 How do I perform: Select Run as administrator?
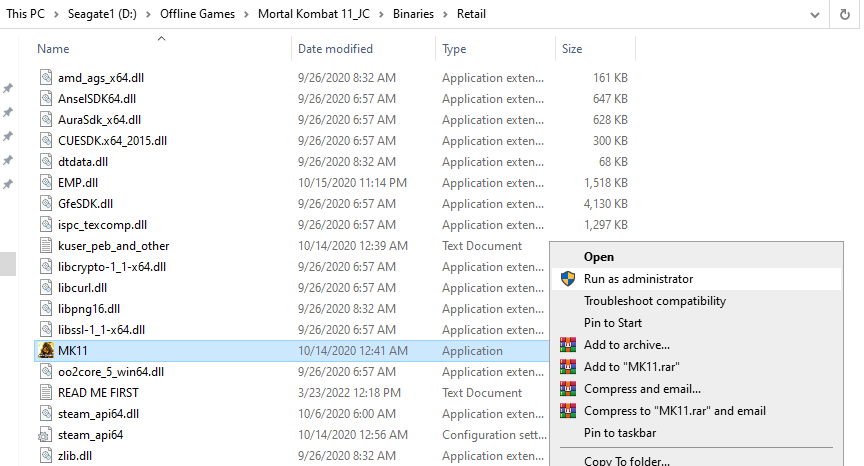pyautogui.click(x=696, y=279)
